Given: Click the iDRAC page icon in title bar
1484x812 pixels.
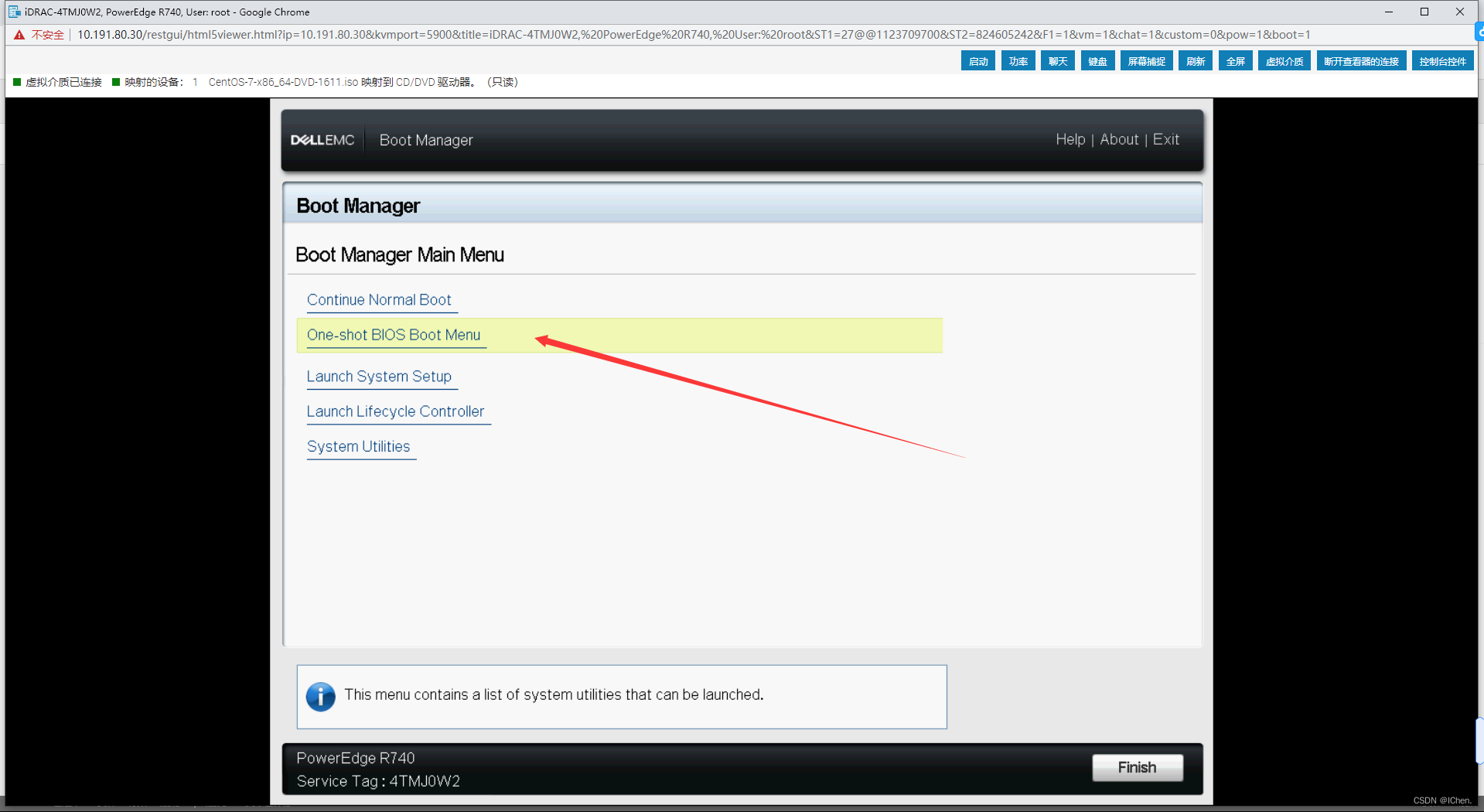Looking at the screenshot, I should click(14, 12).
